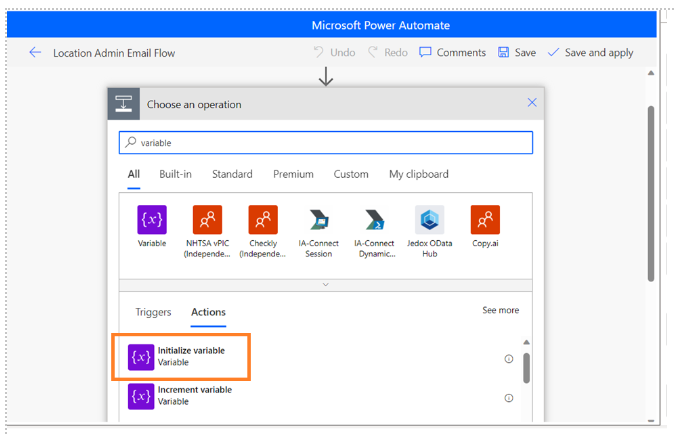Click the Redo button
Image resolution: width=676 pixels, height=435 pixels.
click(x=388, y=53)
